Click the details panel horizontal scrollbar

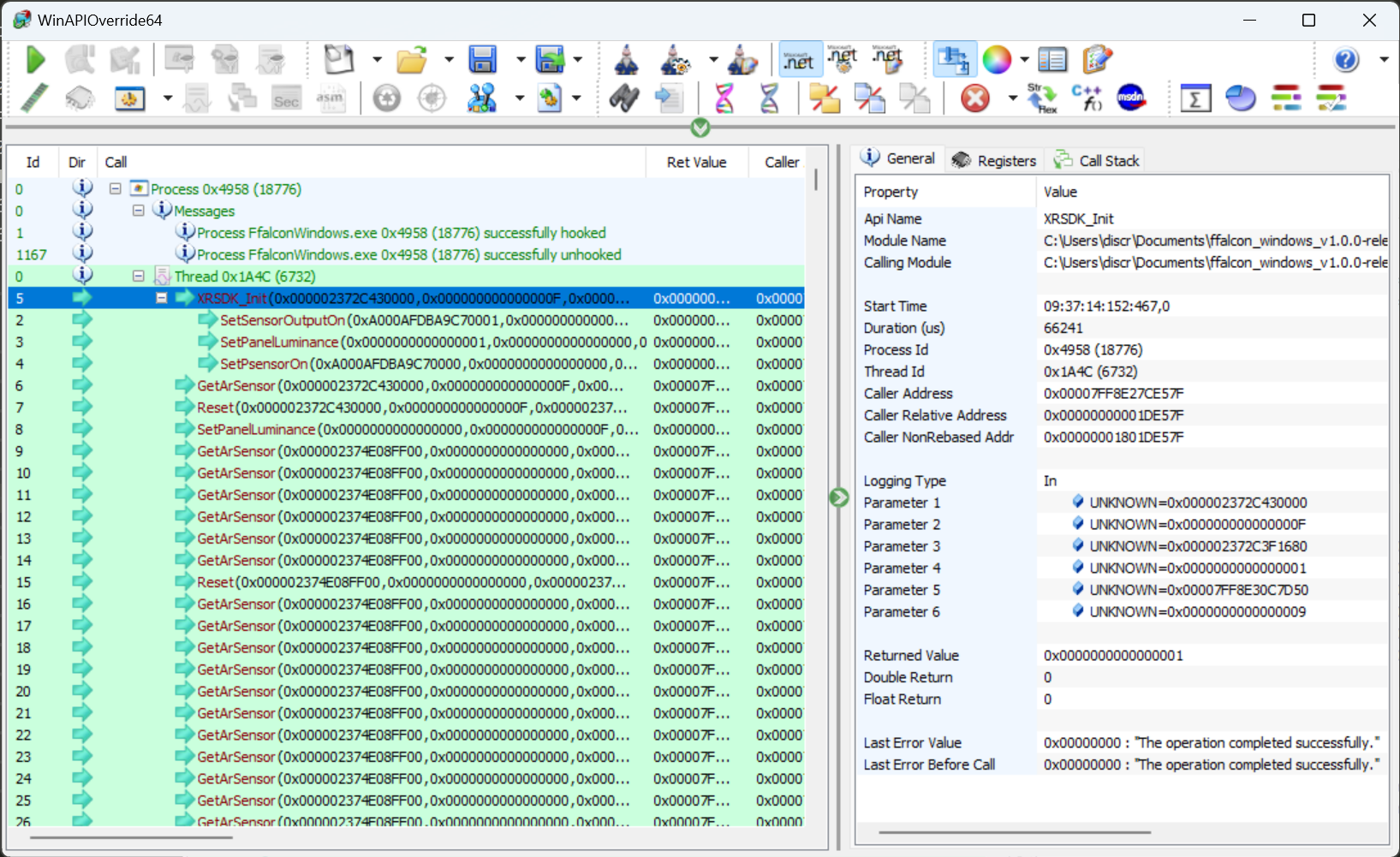pos(1016,831)
